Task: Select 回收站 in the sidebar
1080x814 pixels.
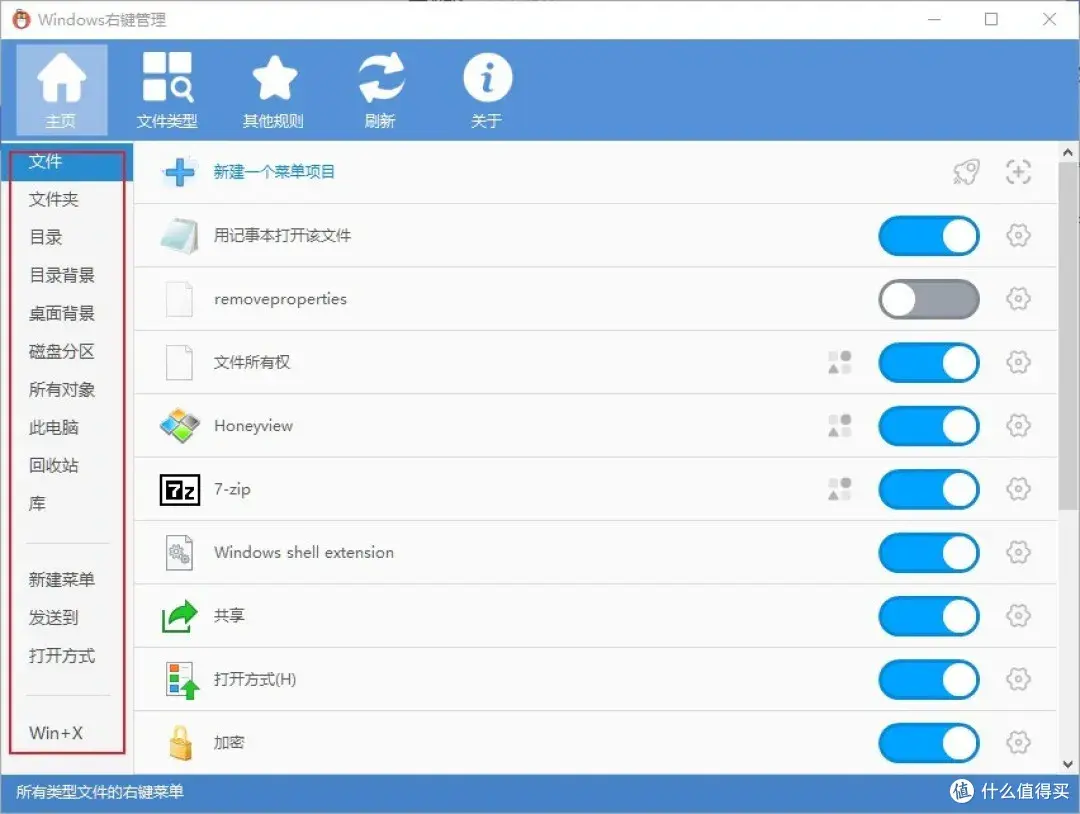Action: coord(54,466)
